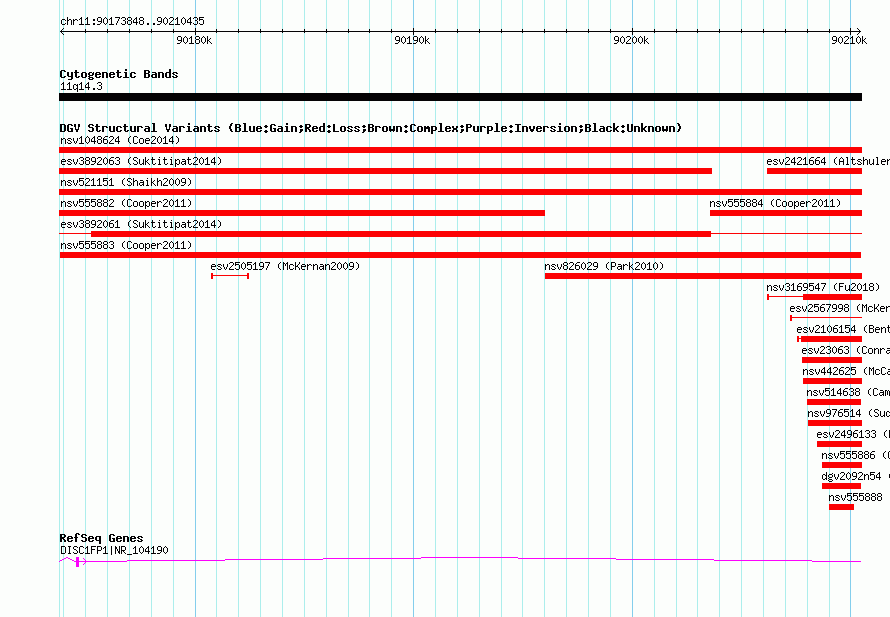The image size is (890, 617).
Task: Open variant nsv826029 (Park2010) label
Action: point(604,266)
